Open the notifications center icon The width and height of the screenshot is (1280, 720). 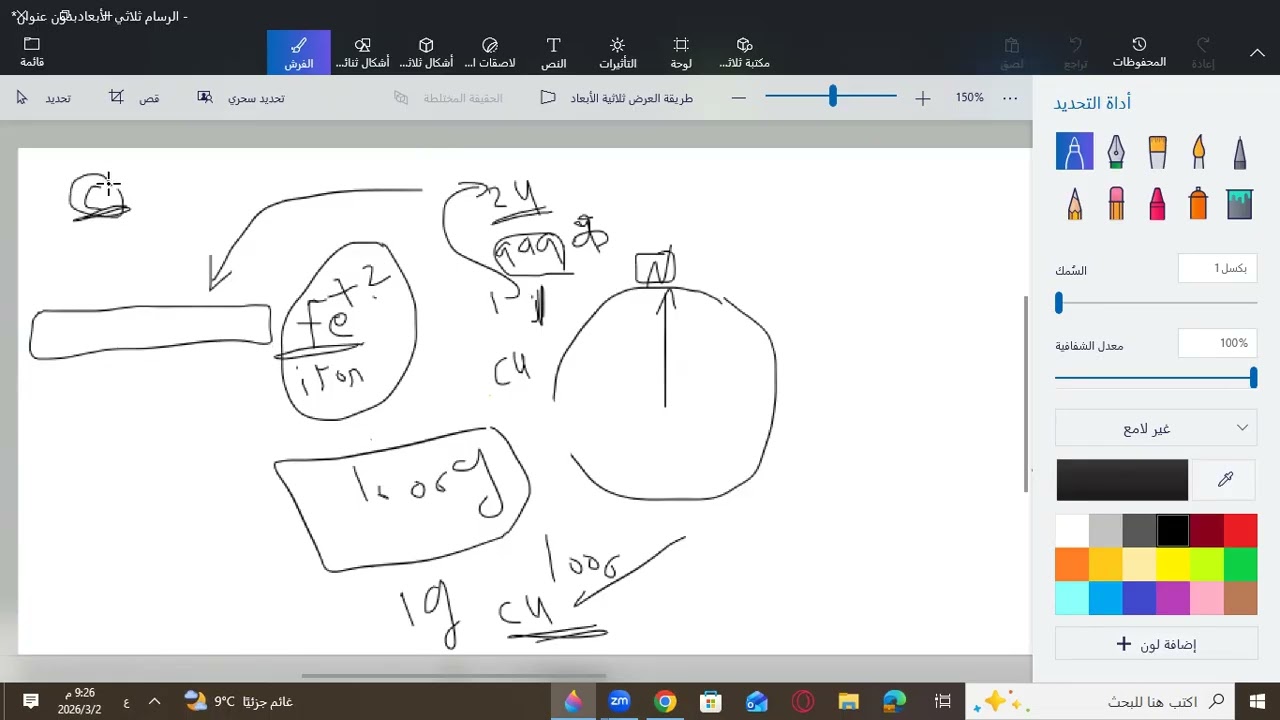click(x=30, y=701)
